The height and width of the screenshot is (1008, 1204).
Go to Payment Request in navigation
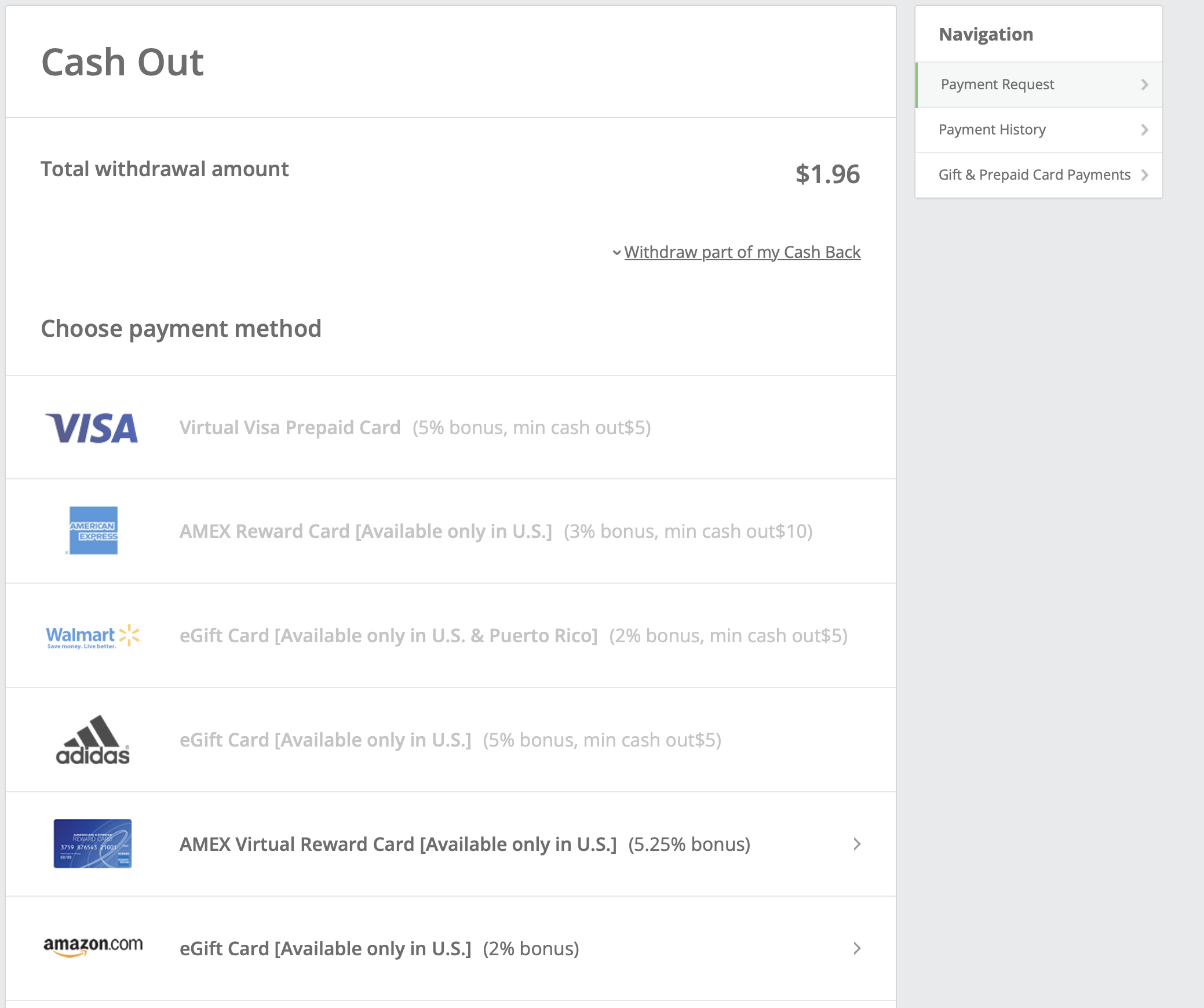tap(1039, 85)
